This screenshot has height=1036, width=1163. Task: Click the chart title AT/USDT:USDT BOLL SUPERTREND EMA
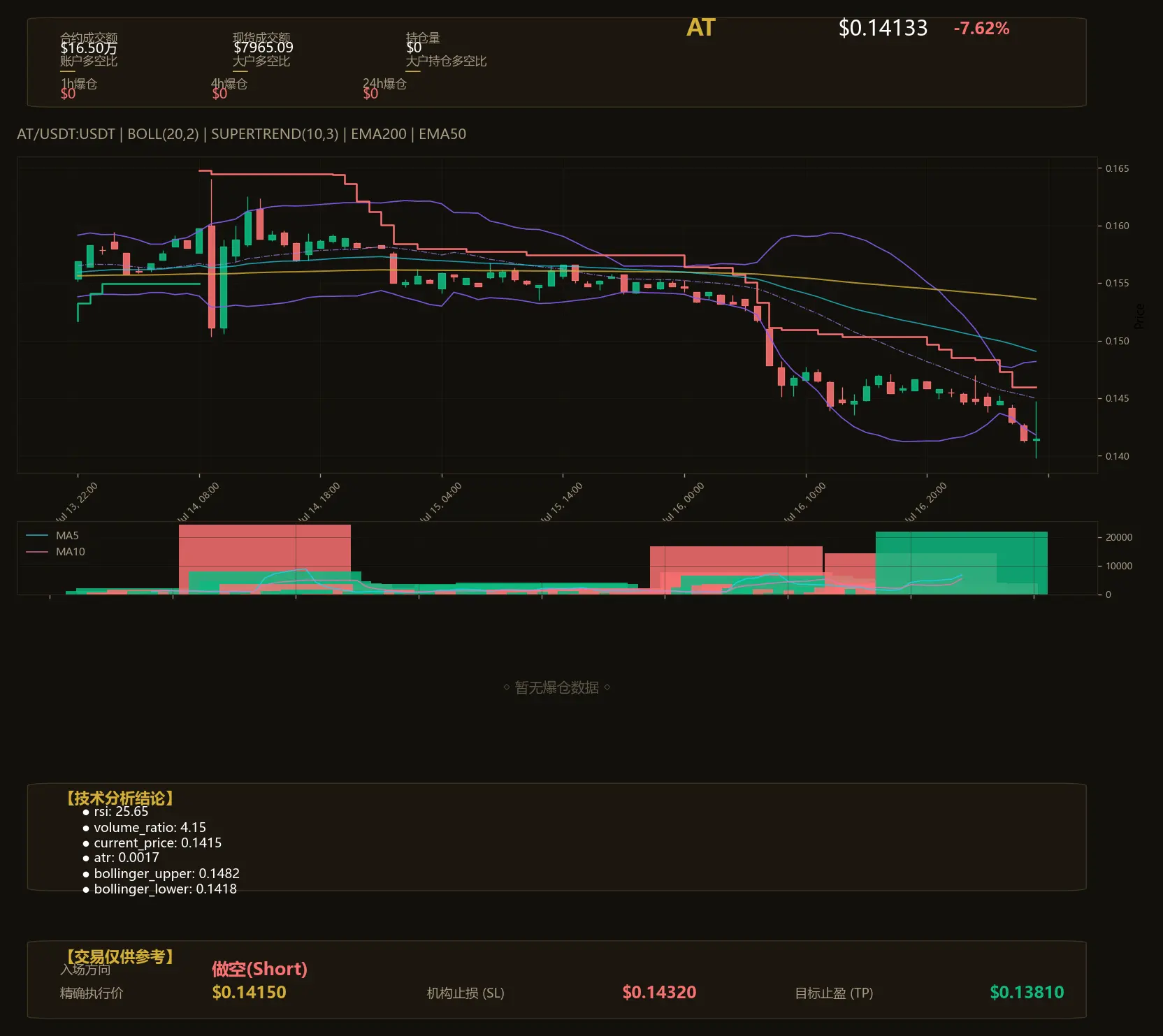tap(241, 134)
